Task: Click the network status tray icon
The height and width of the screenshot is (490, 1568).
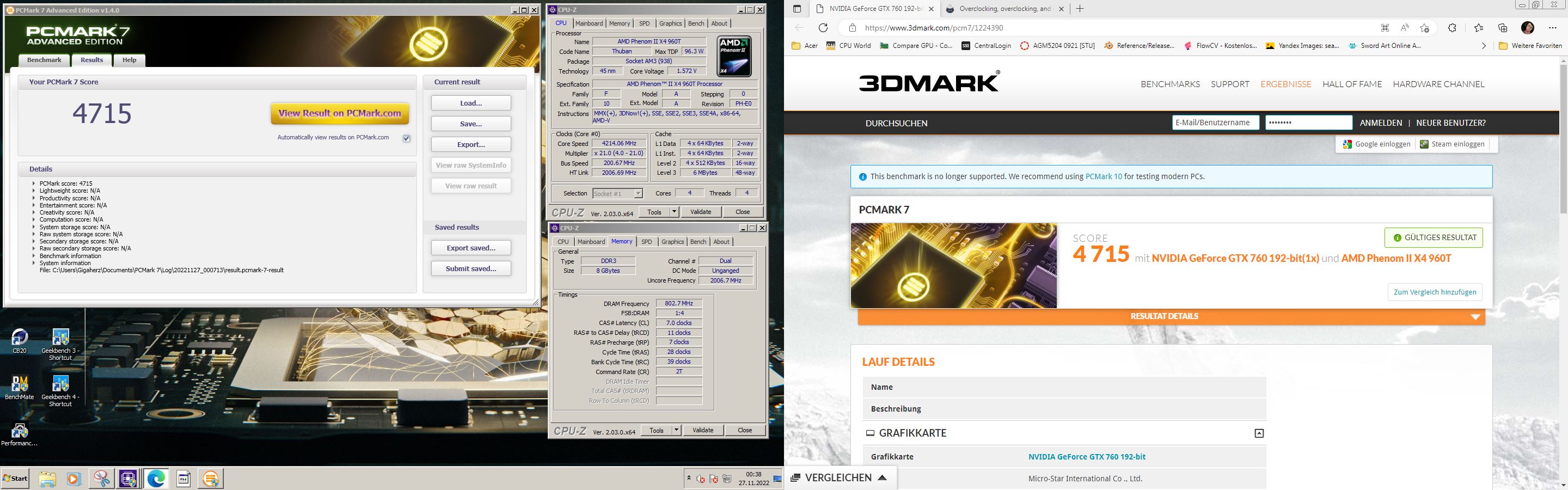Action: (727, 479)
